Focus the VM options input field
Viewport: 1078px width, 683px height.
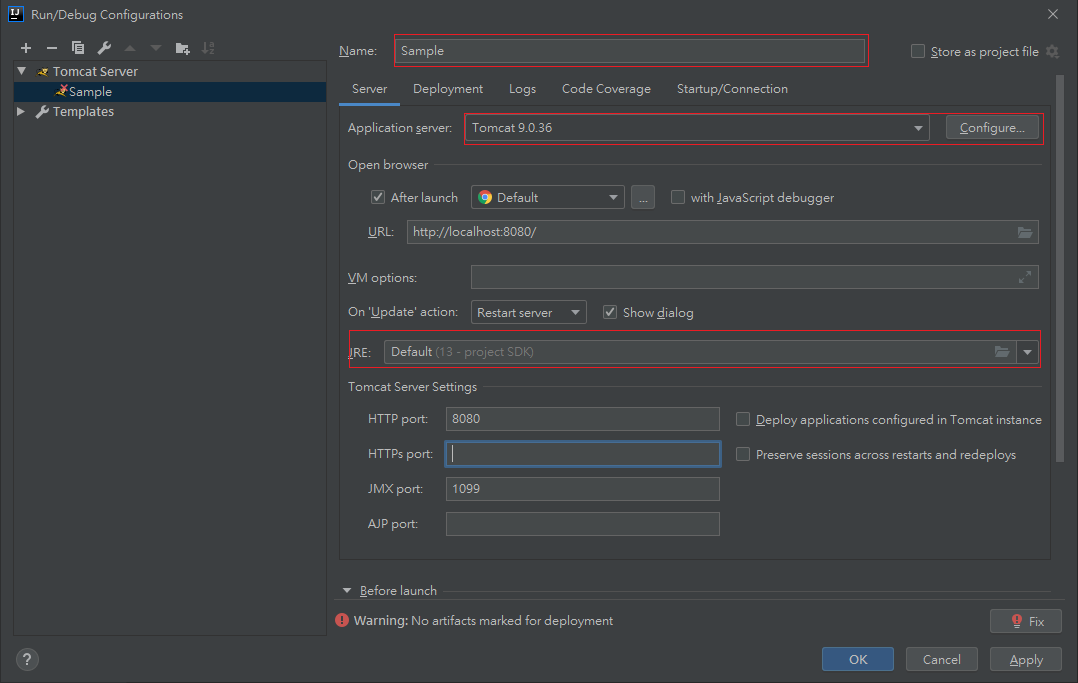coord(754,277)
